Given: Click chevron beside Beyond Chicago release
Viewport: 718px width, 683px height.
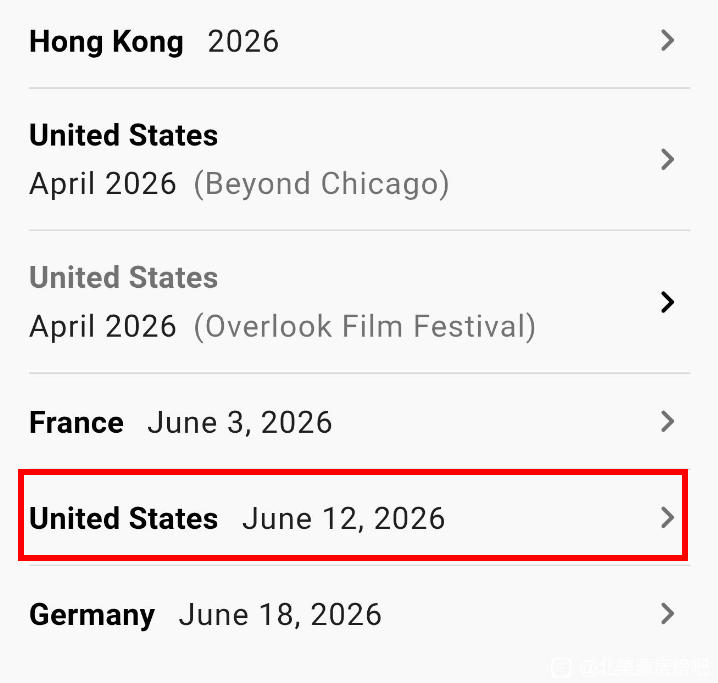Looking at the screenshot, I should 668,159.
